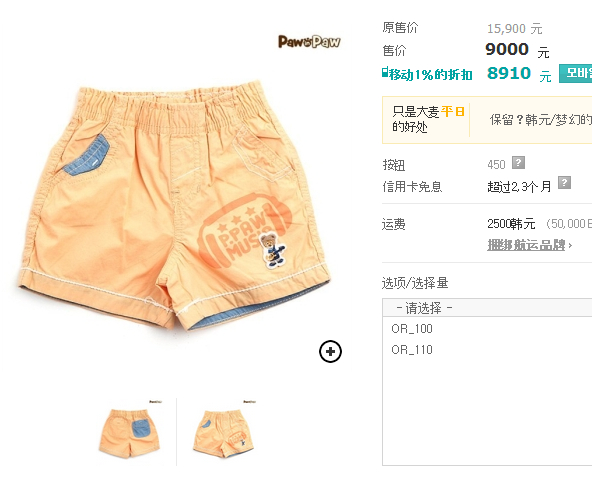The height and width of the screenshot is (487, 592).
Task: Click the 9000 sale price
Action: tap(507, 49)
